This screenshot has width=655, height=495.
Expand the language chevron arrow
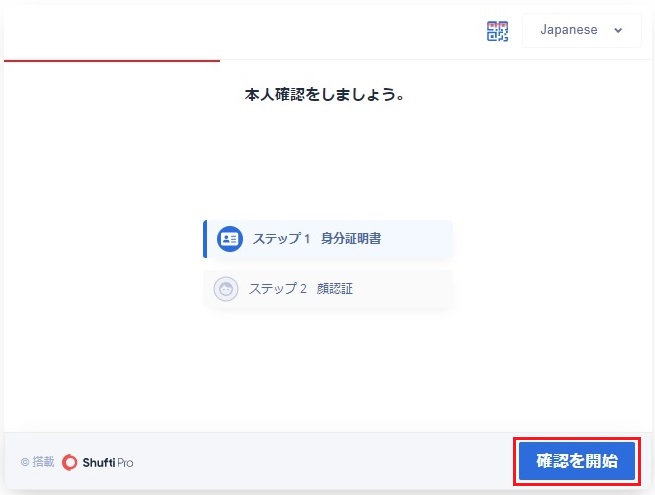618,30
